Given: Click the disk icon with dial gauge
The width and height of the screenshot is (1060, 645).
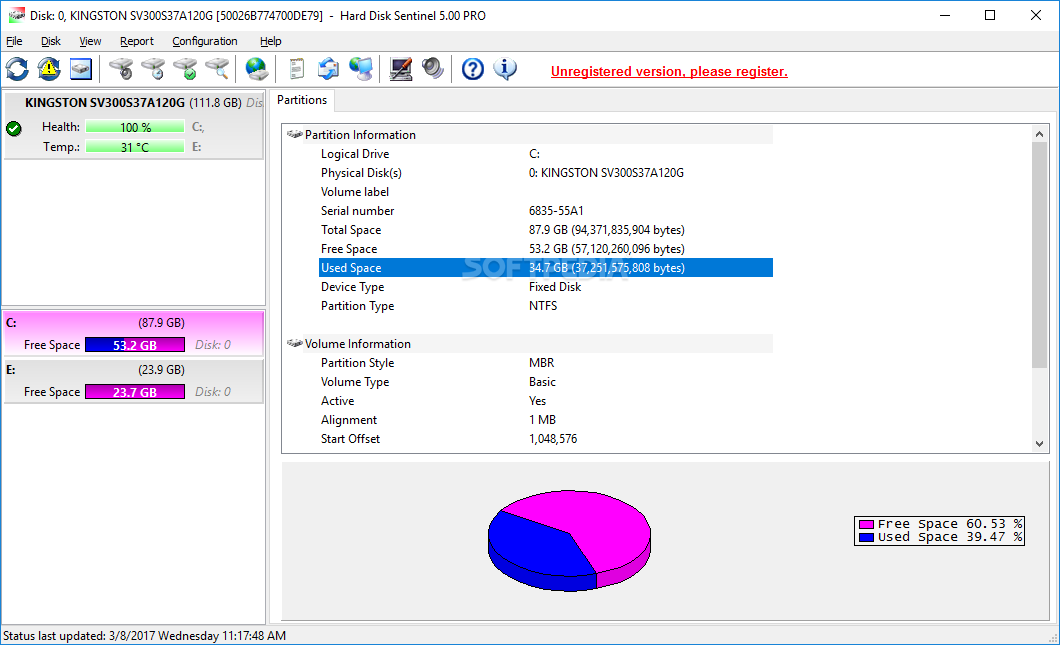Looking at the screenshot, I should (122, 69).
